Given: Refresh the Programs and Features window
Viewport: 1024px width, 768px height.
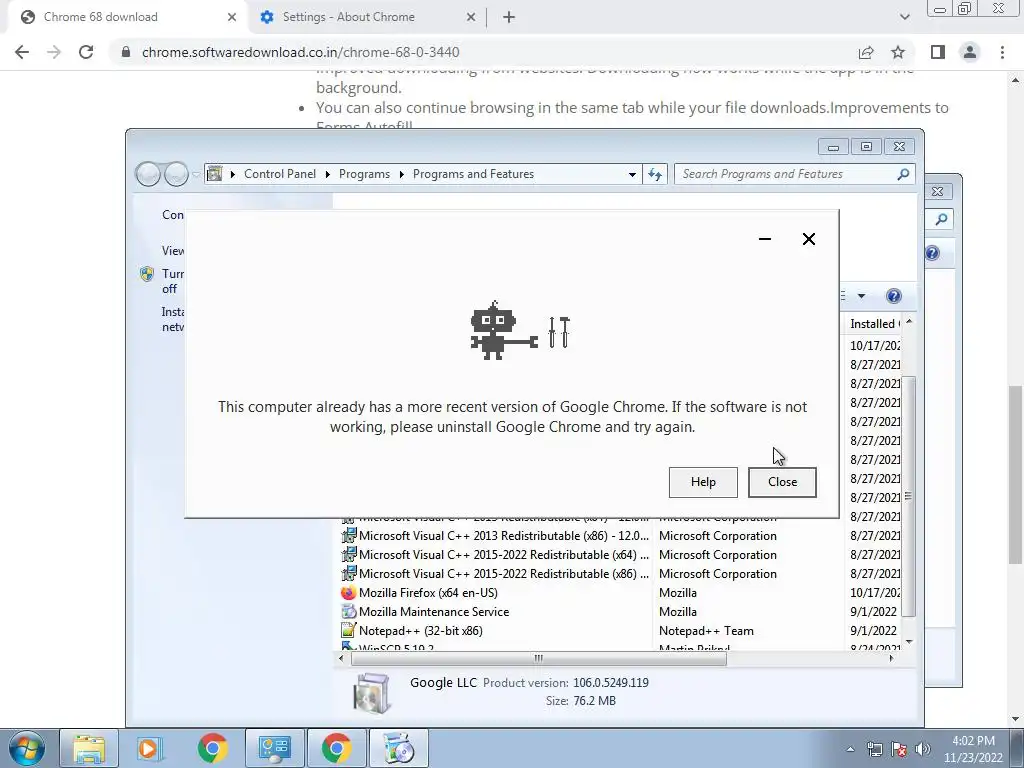Looking at the screenshot, I should pyautogui.click(x=655, y=174).
